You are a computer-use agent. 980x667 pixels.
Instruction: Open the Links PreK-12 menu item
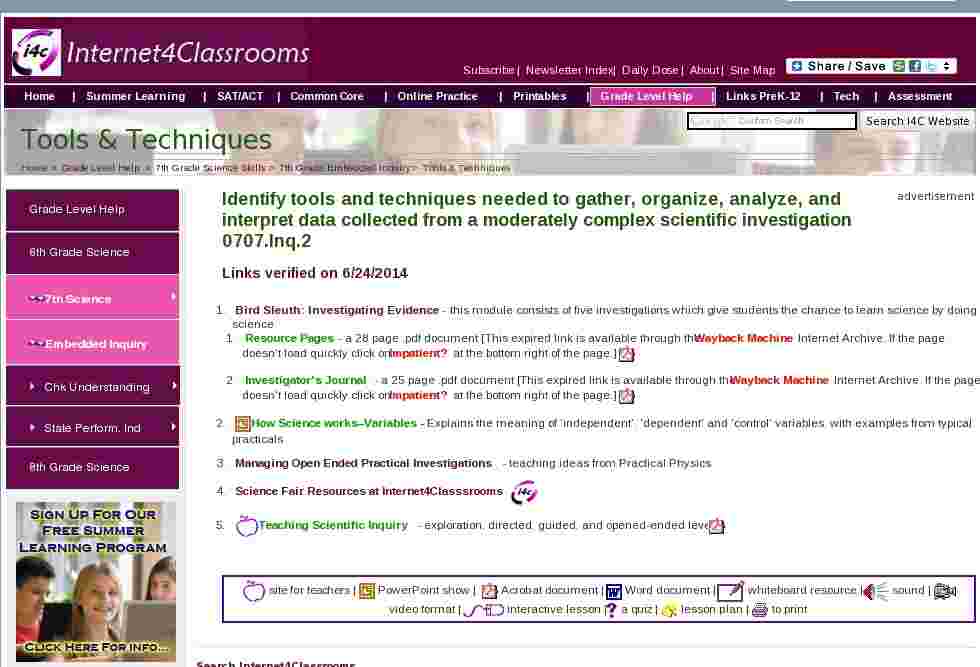pyautogui.click(x=763, y=96)
